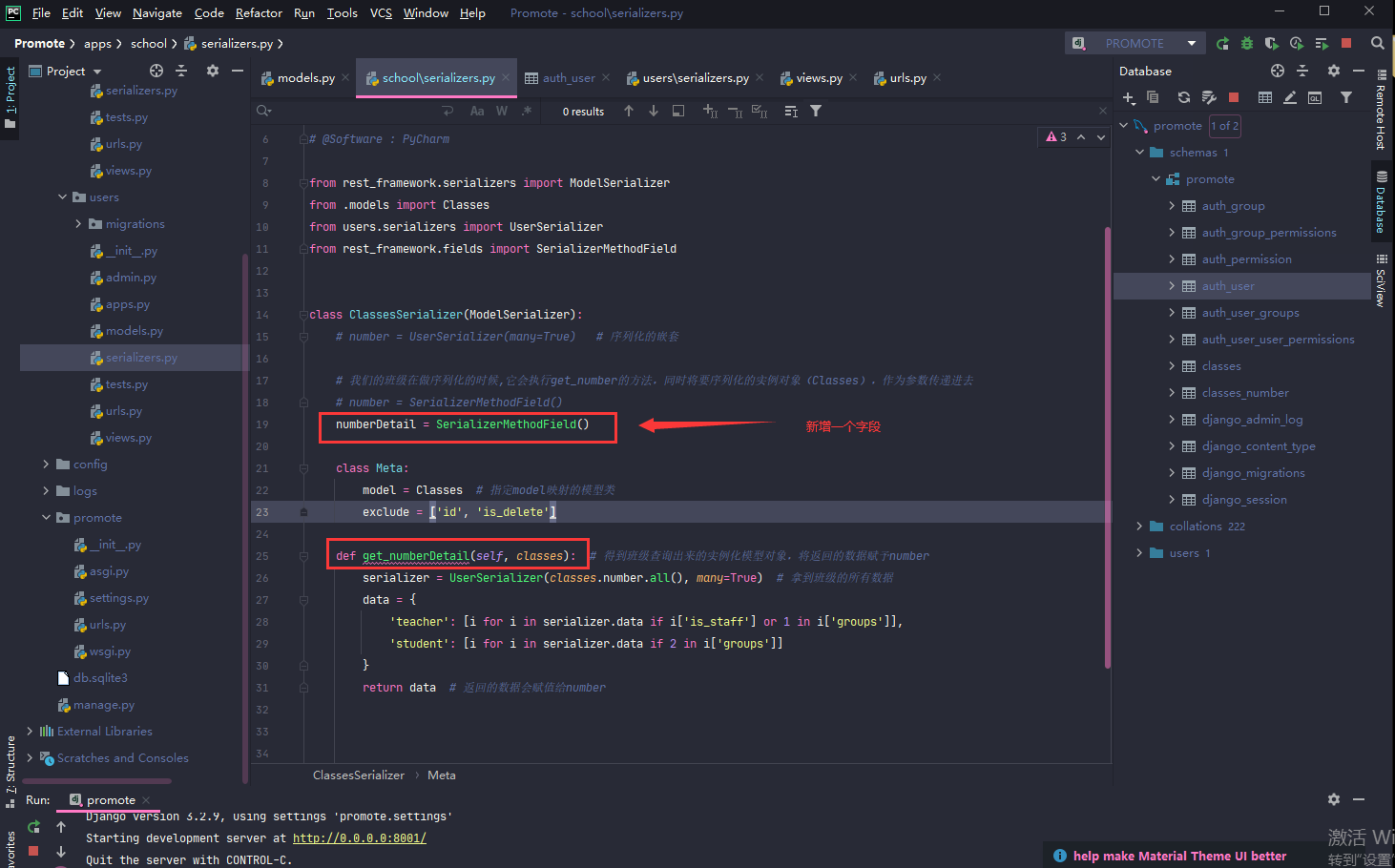Expand the auth_user table in Database
1395x868 pixels.
[1172, 286]
